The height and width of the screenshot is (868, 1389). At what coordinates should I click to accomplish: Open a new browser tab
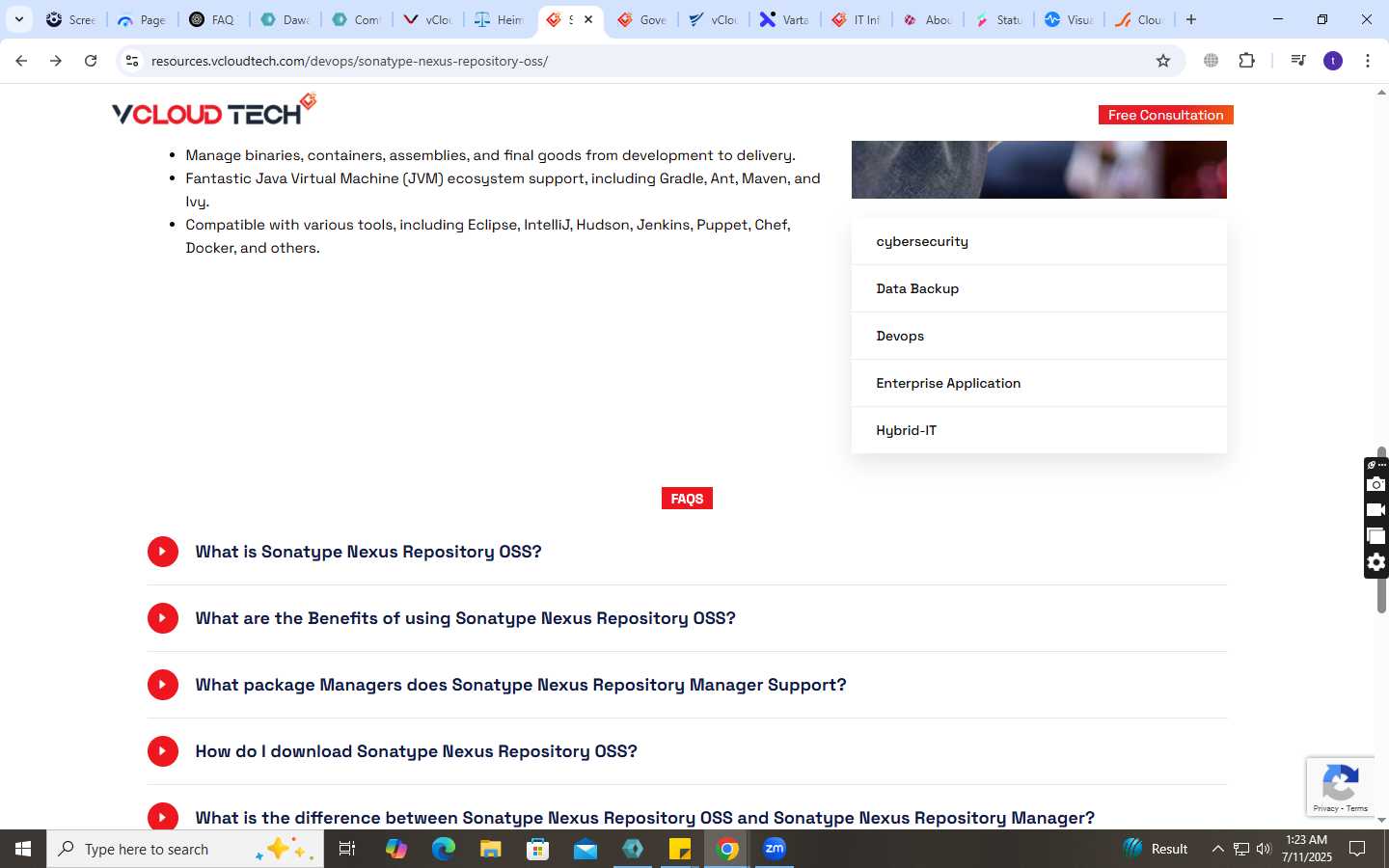(x=1191, y=19)
